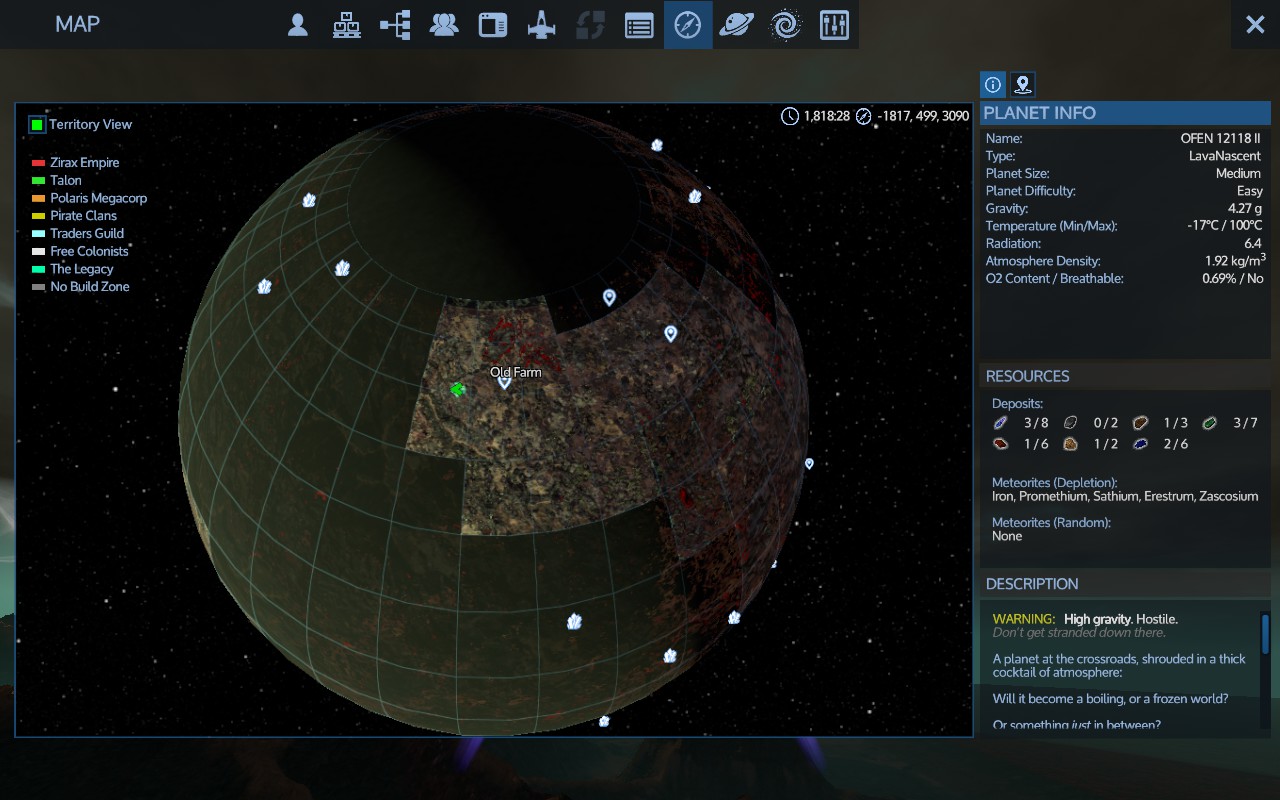Open the Factions group icon
1280x800 pixels.
(444, 25)
